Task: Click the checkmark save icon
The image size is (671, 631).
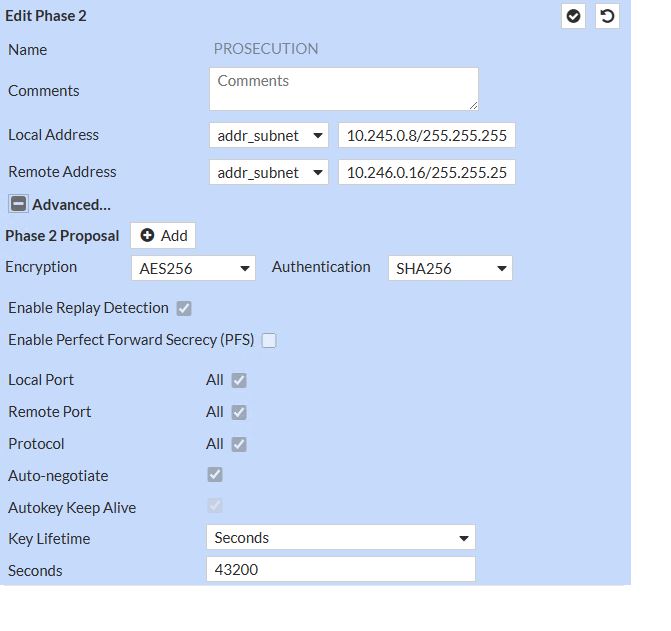Action: (573, 16)
